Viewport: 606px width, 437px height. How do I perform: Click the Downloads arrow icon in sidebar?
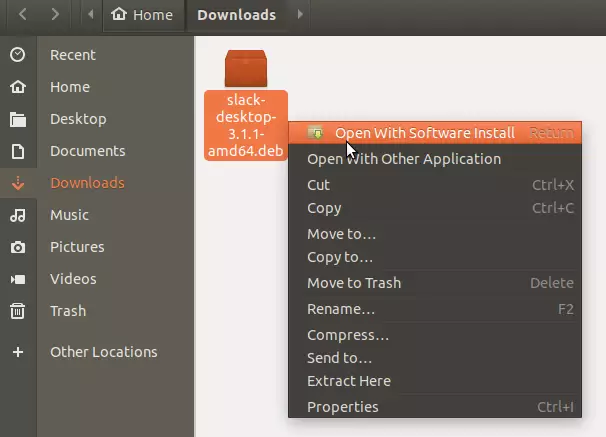[x=18, y=183]
